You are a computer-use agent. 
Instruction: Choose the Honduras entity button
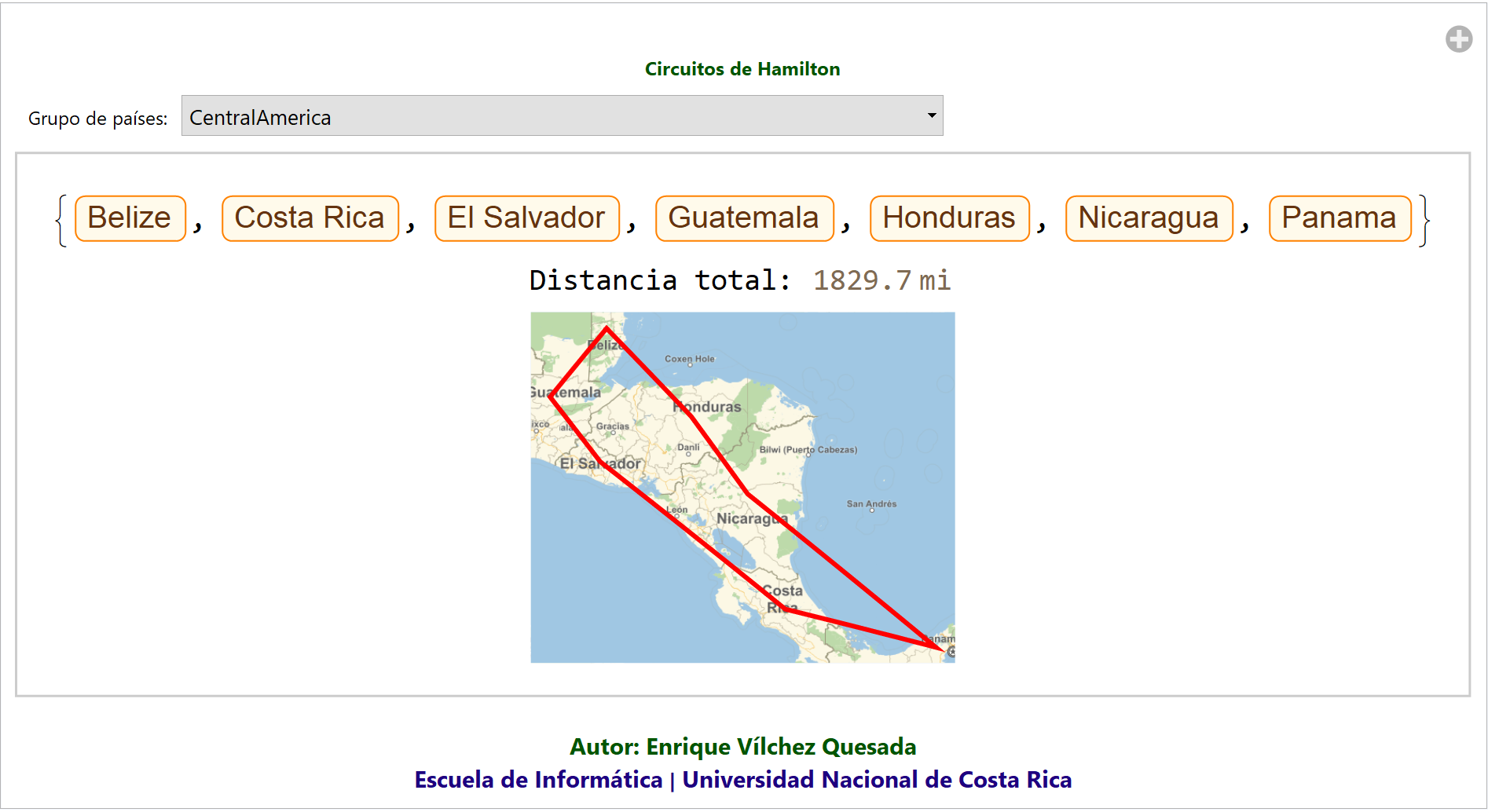click(948, 218)
